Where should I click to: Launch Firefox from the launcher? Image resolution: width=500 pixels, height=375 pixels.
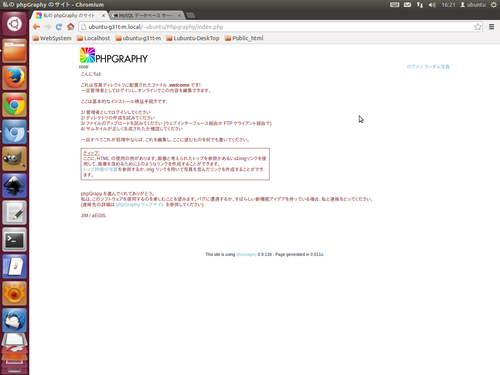click(14, 78)
